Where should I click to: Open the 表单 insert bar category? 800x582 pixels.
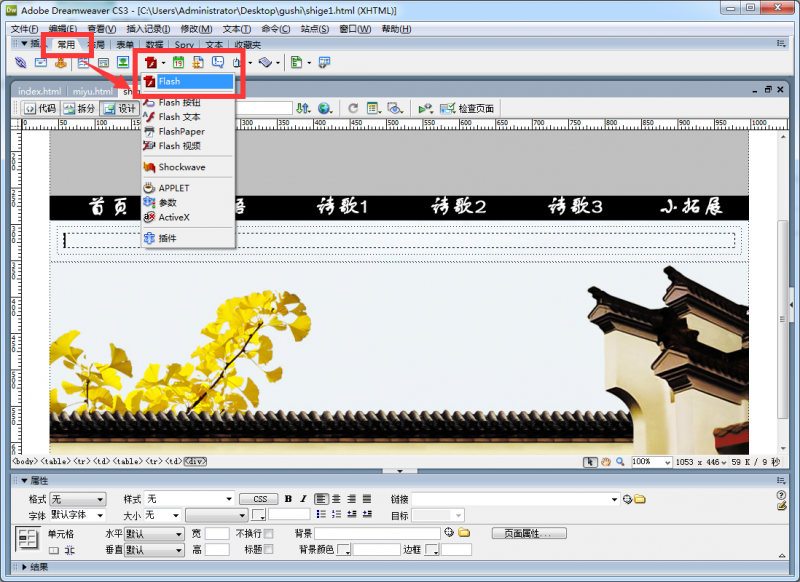click(125, 44)
